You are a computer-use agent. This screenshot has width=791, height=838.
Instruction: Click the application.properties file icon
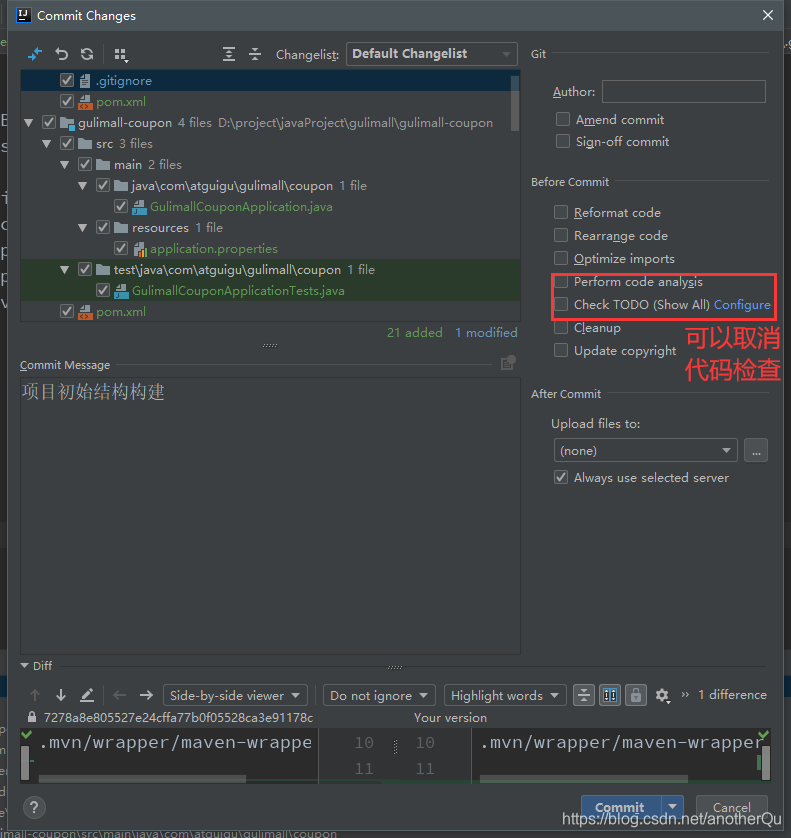click(x=140, y=249)
